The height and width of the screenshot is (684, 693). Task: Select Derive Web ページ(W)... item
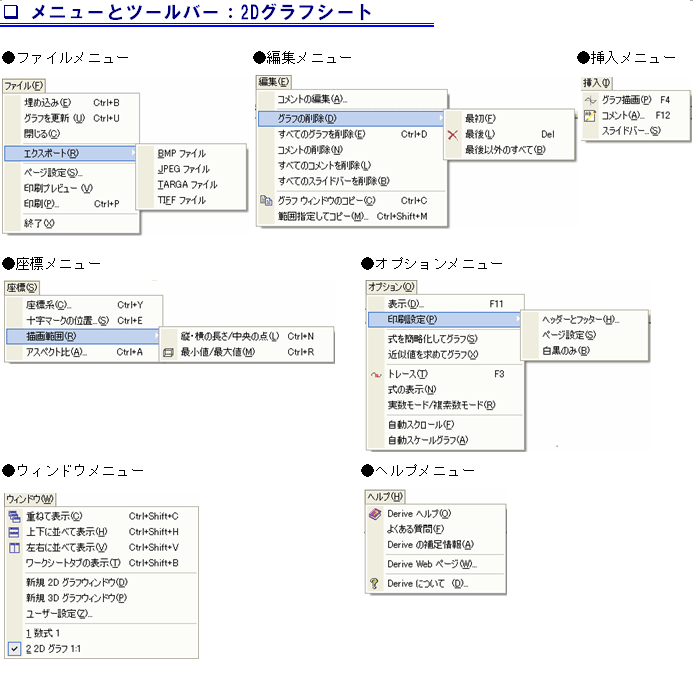click(x=436, y=564)
